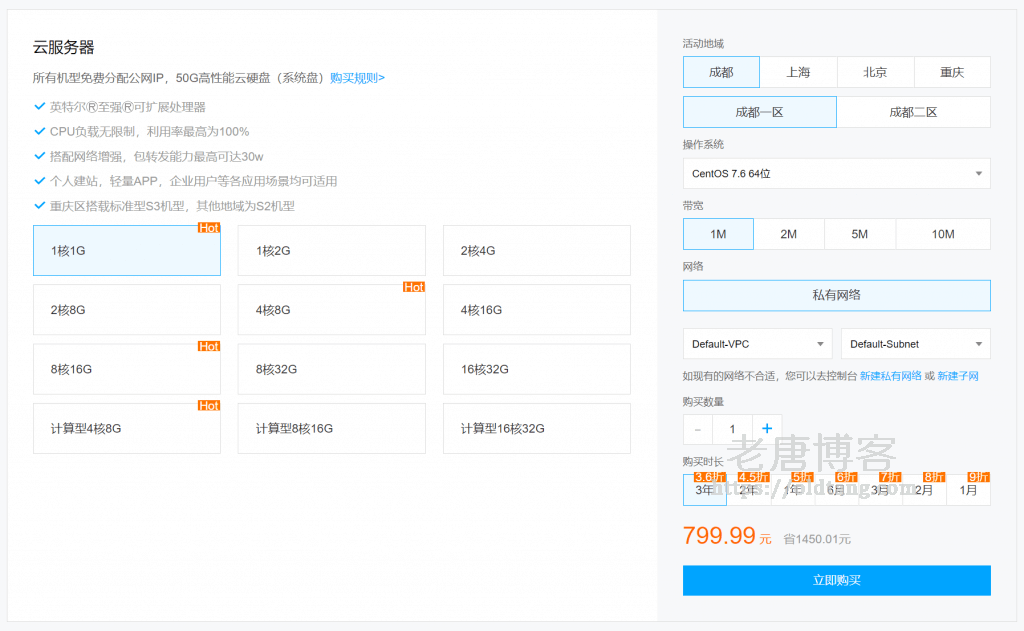Choose the 1月 purchase duration
Image resolution: width=1024 pixels, height=631 pixels.
point(968,491)
